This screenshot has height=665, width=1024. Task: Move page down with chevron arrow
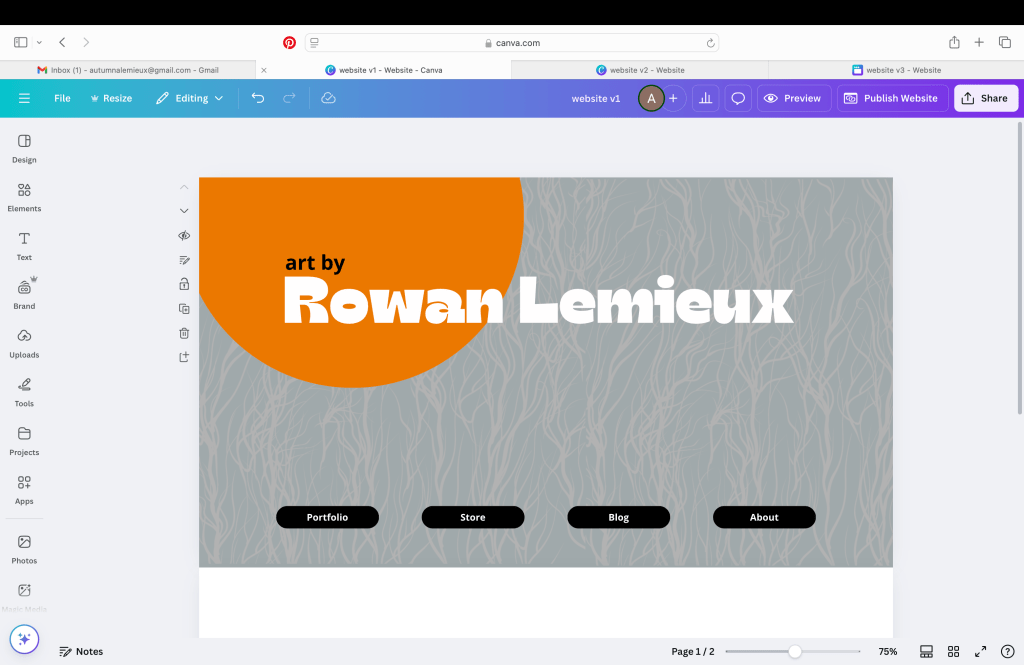point(184,211)
